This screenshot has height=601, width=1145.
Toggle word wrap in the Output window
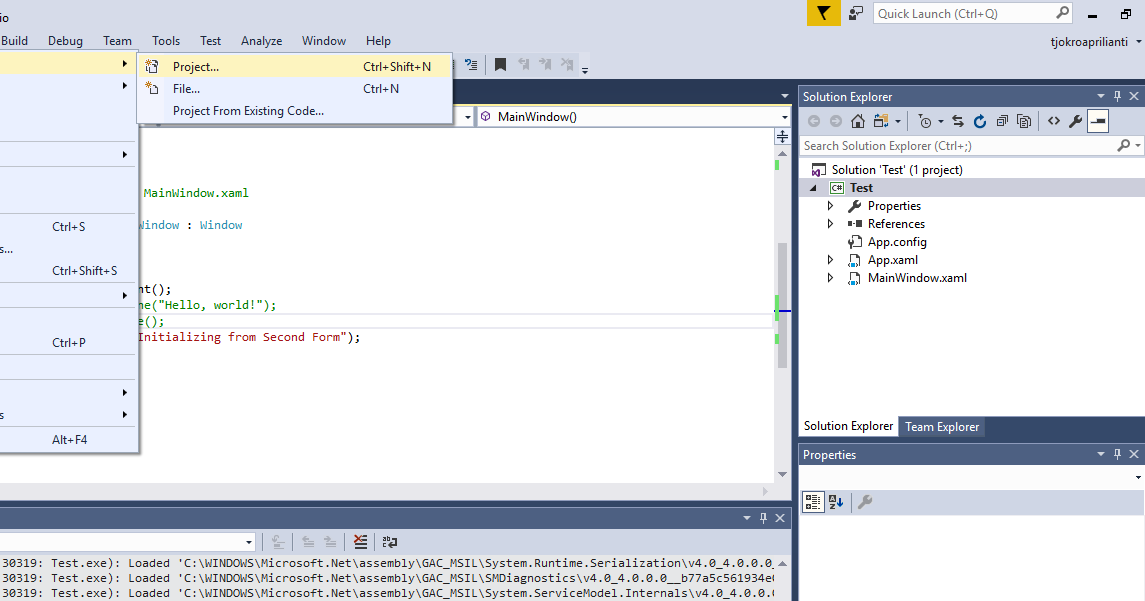tap(389, 541)
